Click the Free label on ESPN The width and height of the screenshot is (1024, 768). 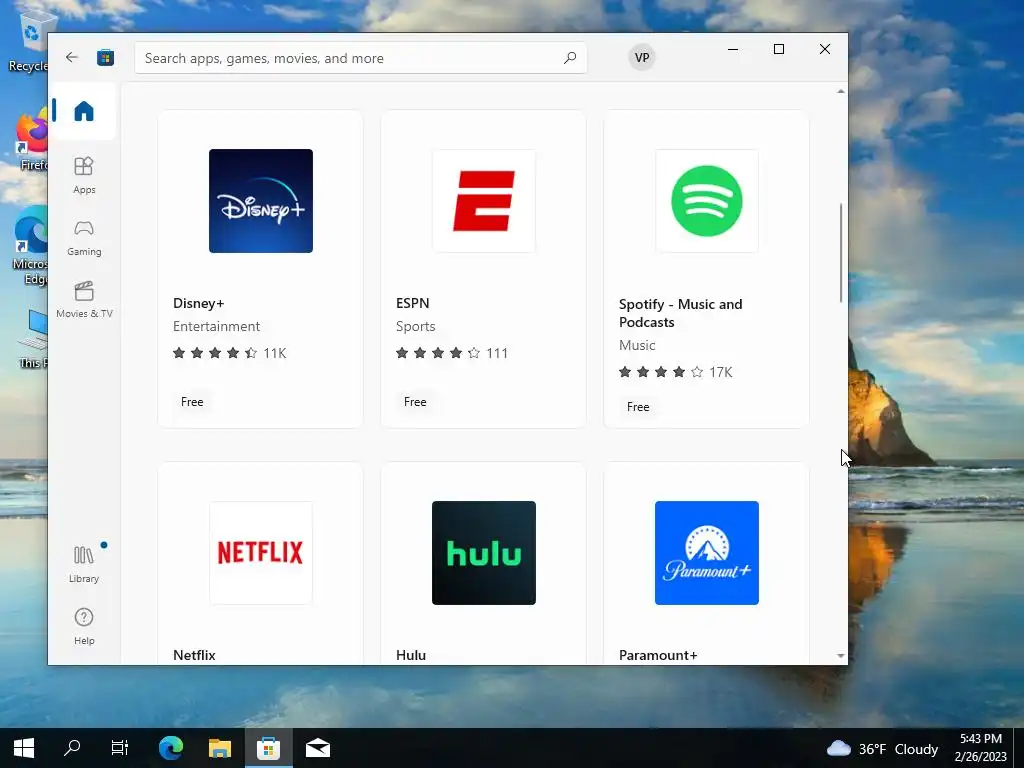(x=415, y=402)
